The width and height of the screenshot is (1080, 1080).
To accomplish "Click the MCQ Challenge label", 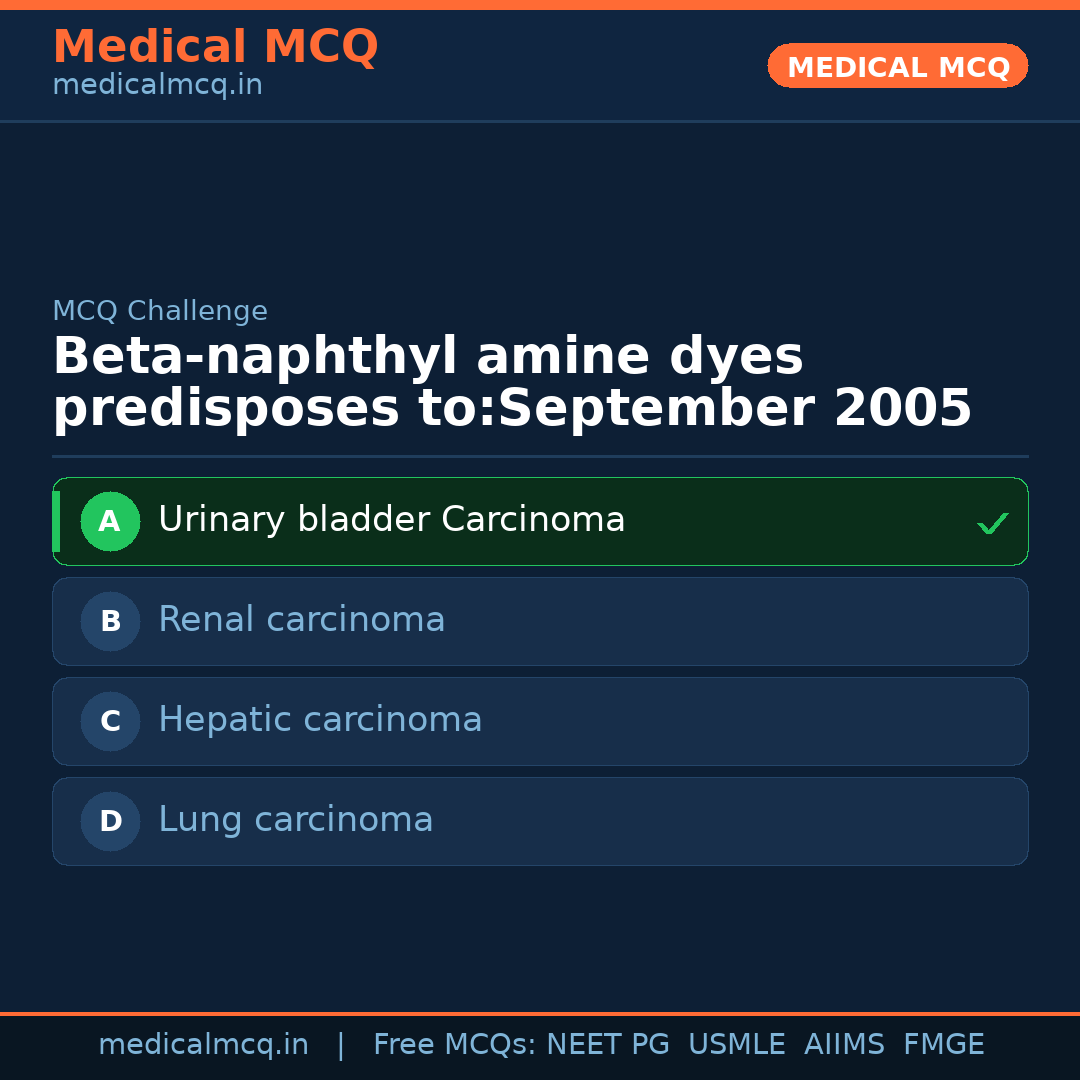I will point(160,312).
